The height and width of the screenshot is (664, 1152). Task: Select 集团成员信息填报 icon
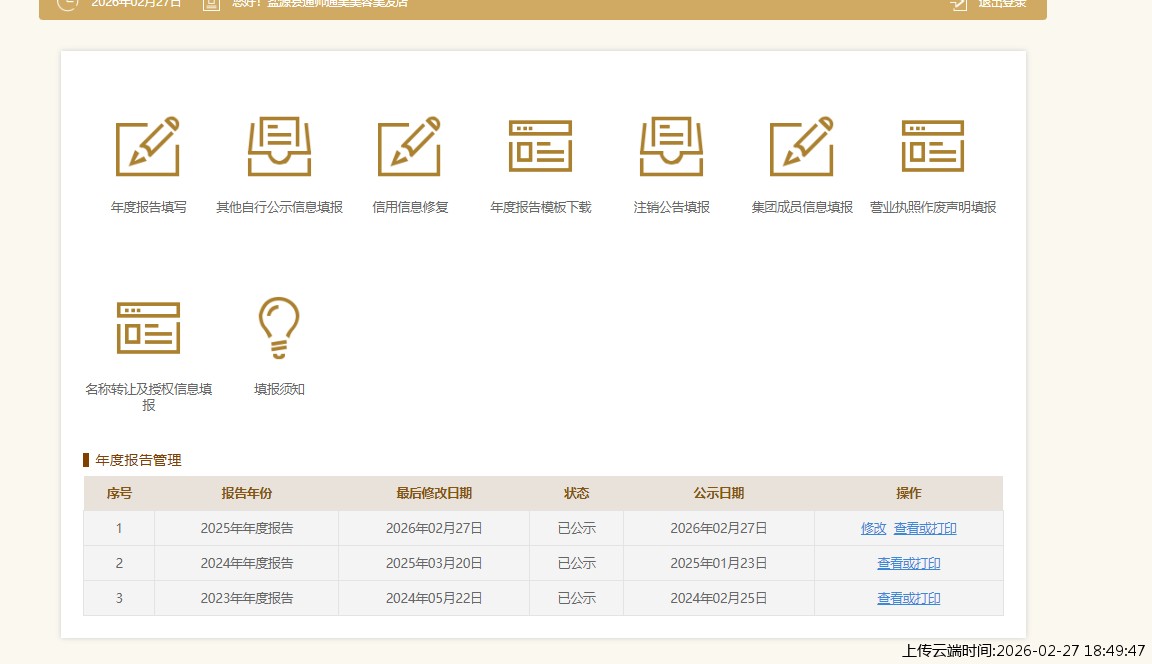click(802, 146)
